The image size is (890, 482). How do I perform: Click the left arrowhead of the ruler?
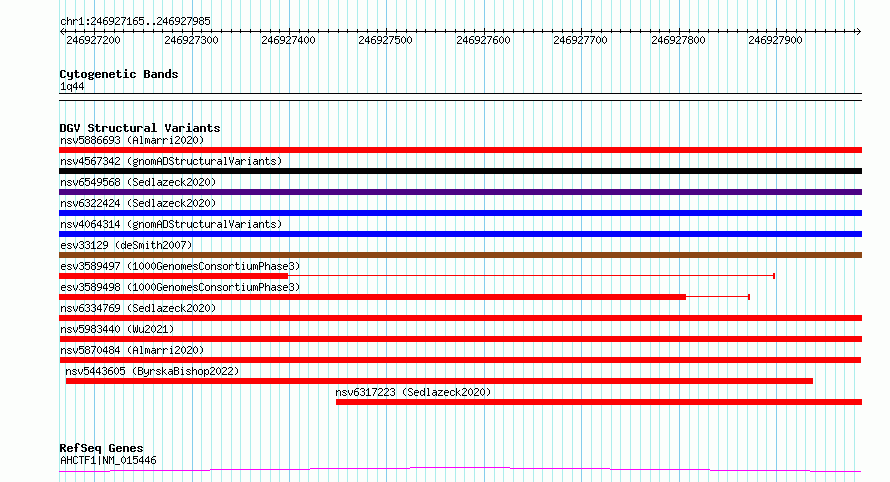tap(62, 31)
